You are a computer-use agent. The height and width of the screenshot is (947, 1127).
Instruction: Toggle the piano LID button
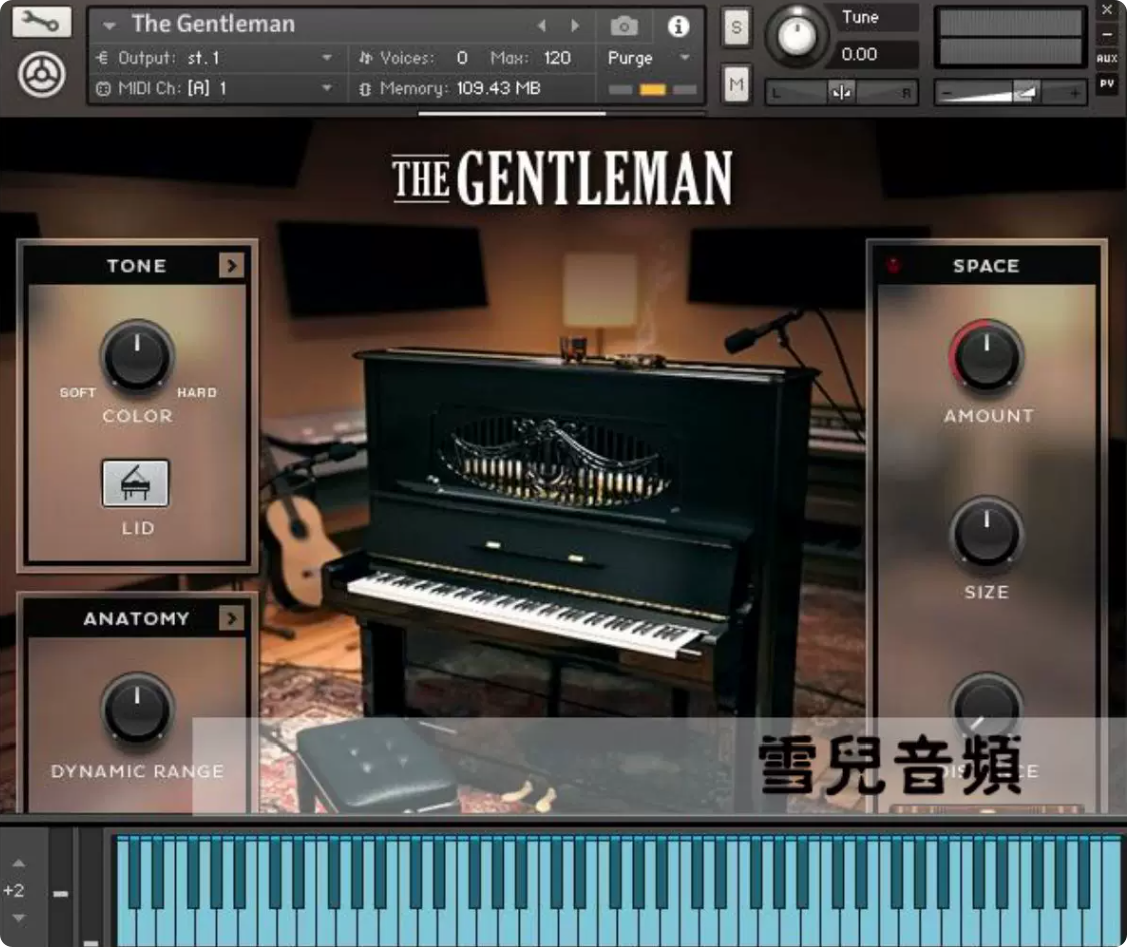136,484
